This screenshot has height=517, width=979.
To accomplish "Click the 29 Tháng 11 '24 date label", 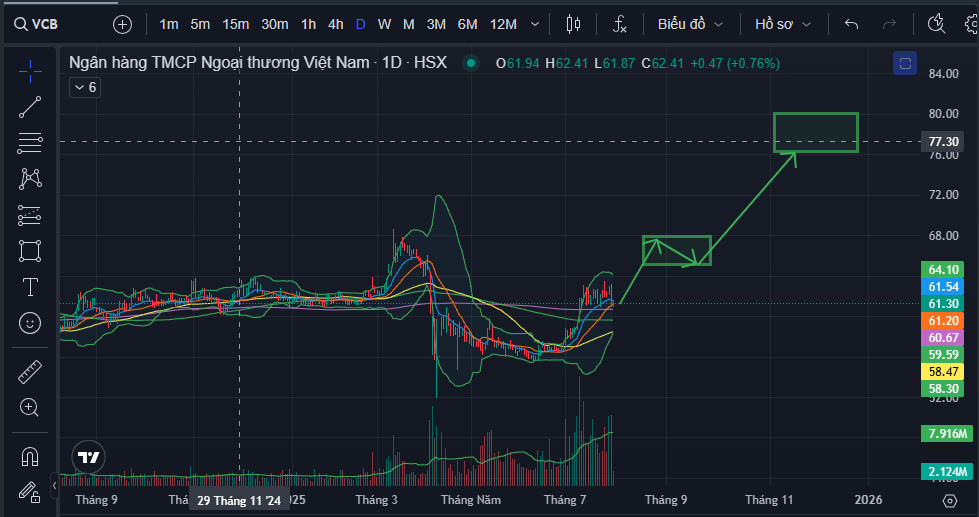I will click(x=239, y=500).
